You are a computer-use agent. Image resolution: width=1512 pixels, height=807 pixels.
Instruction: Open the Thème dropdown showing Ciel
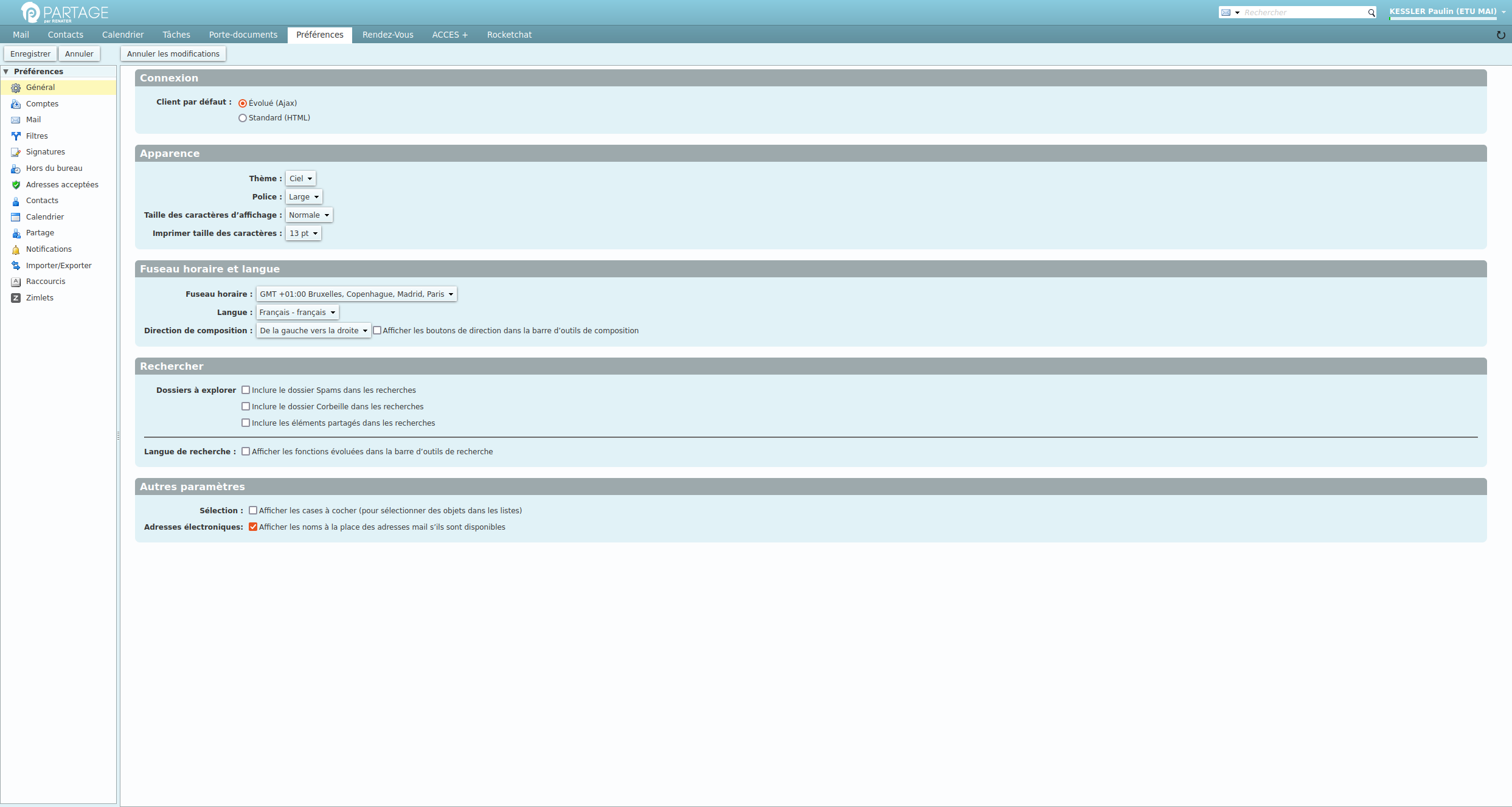click(300, 178)
